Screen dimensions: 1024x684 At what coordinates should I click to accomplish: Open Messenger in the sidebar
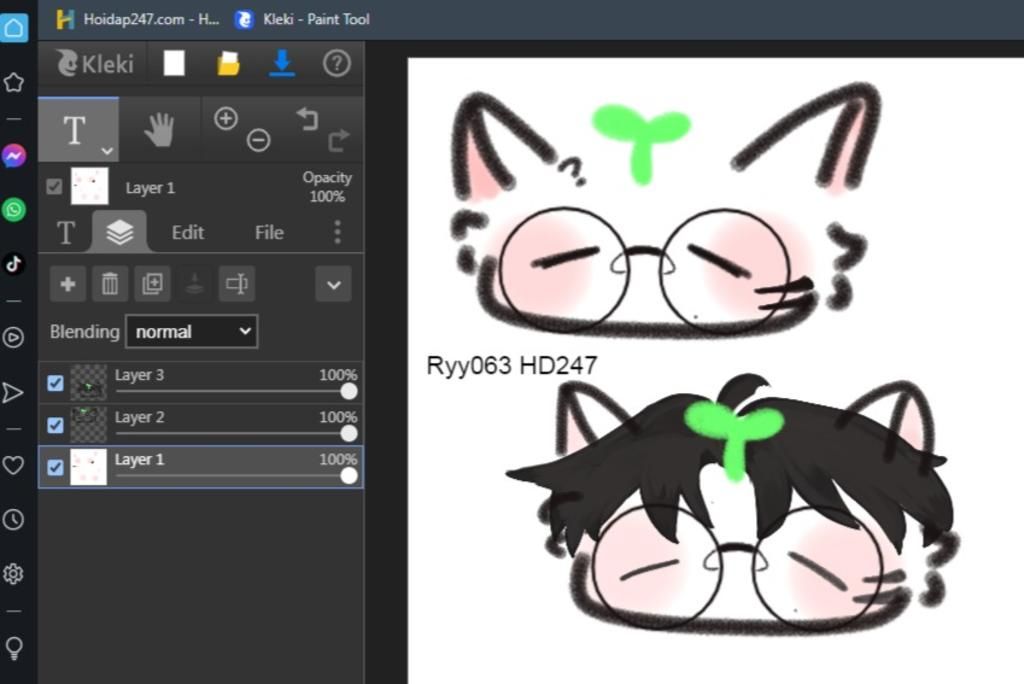coord(14,155)
